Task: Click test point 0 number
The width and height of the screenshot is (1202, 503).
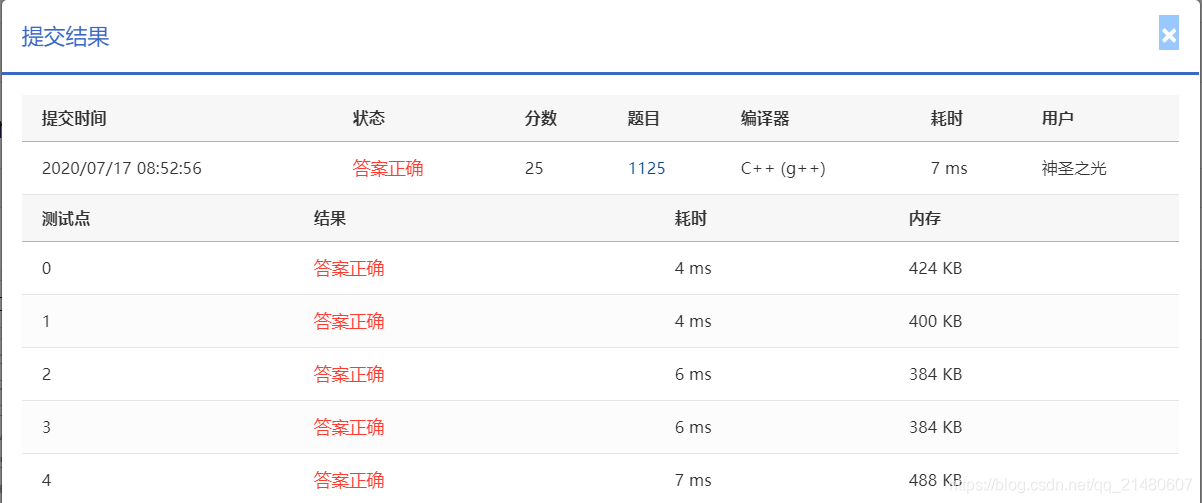Action: (x=47, y=268)
